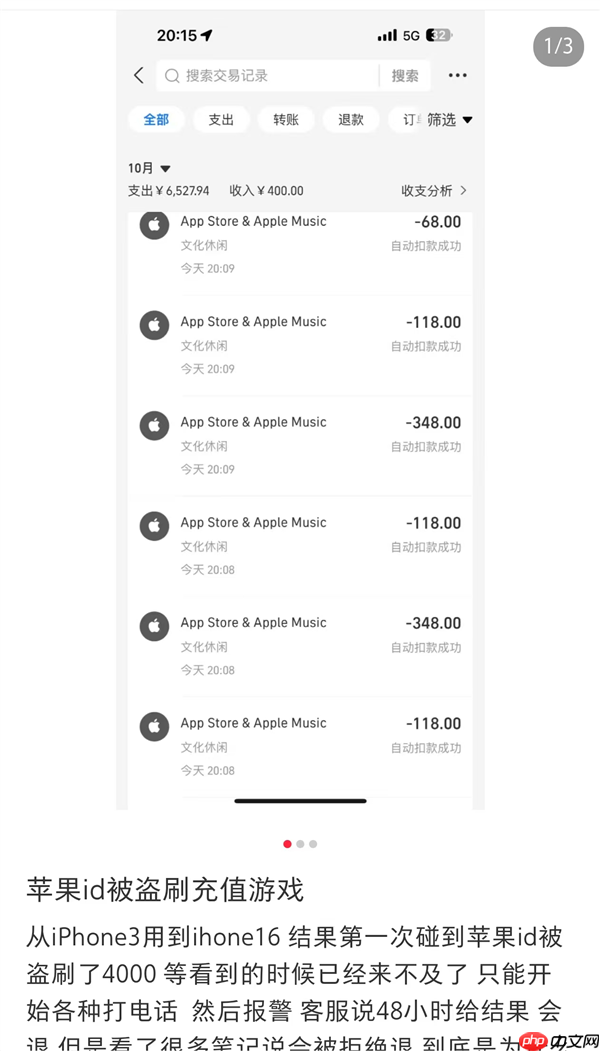600x1051 pixels.
Task: Tap the Apple icon on the -348.00 transaction
Action: [153, 426]
